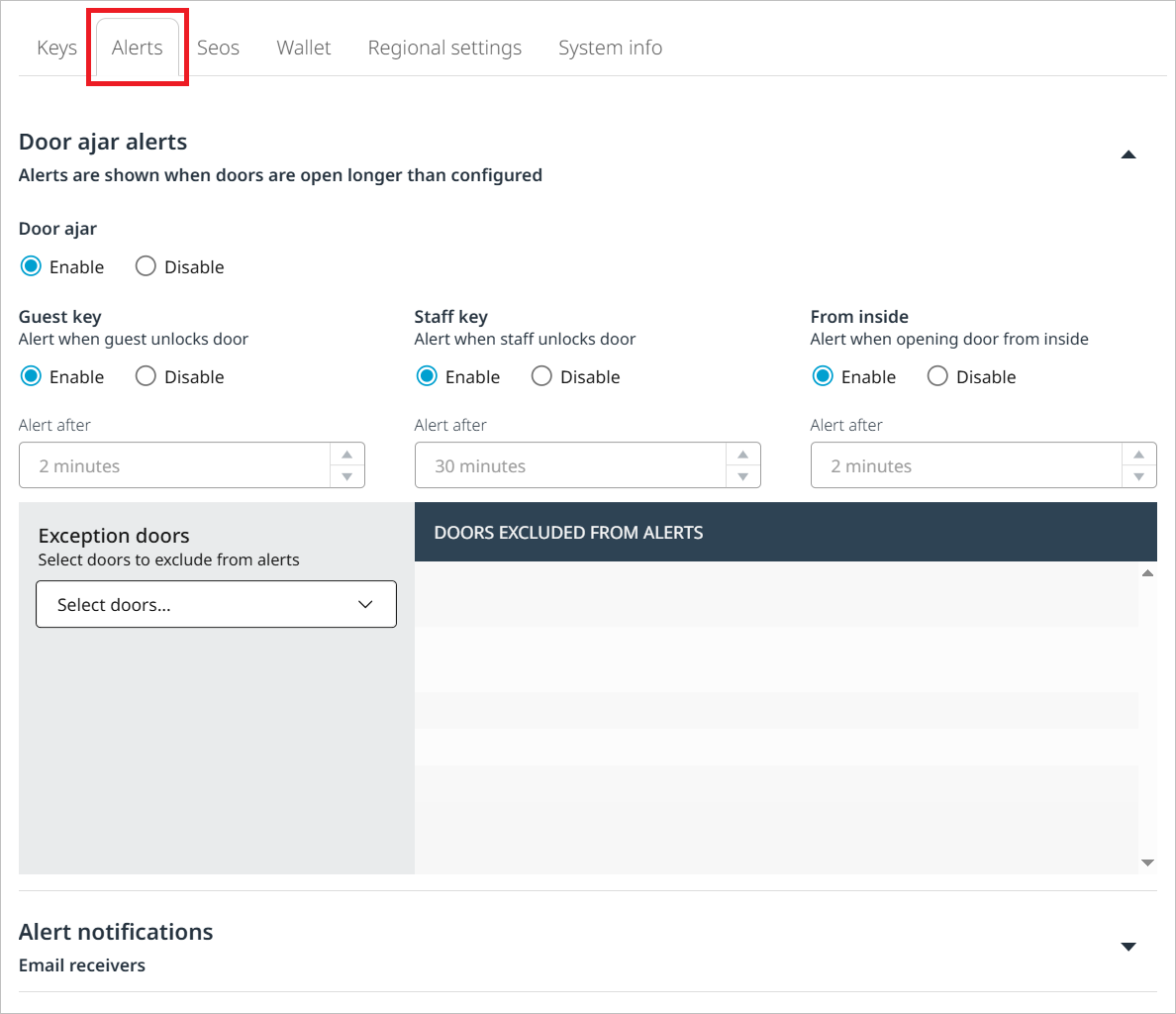The width and height of the screenshot is (1176, 1014).
Task: Click the Staff key alert after field
Action: coord(569,465)
